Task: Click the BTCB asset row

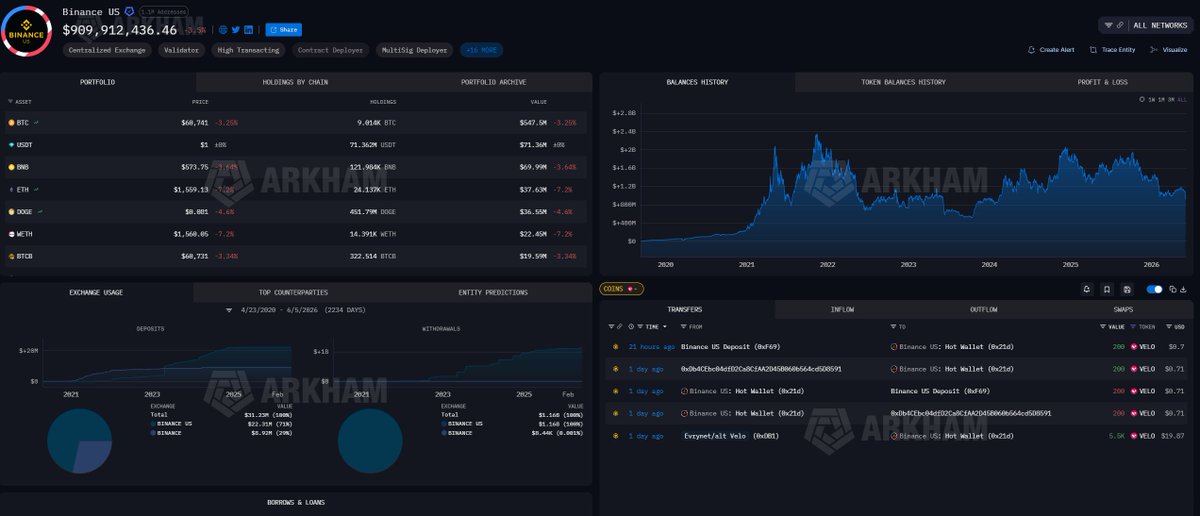Action: (x=296, y=256)
